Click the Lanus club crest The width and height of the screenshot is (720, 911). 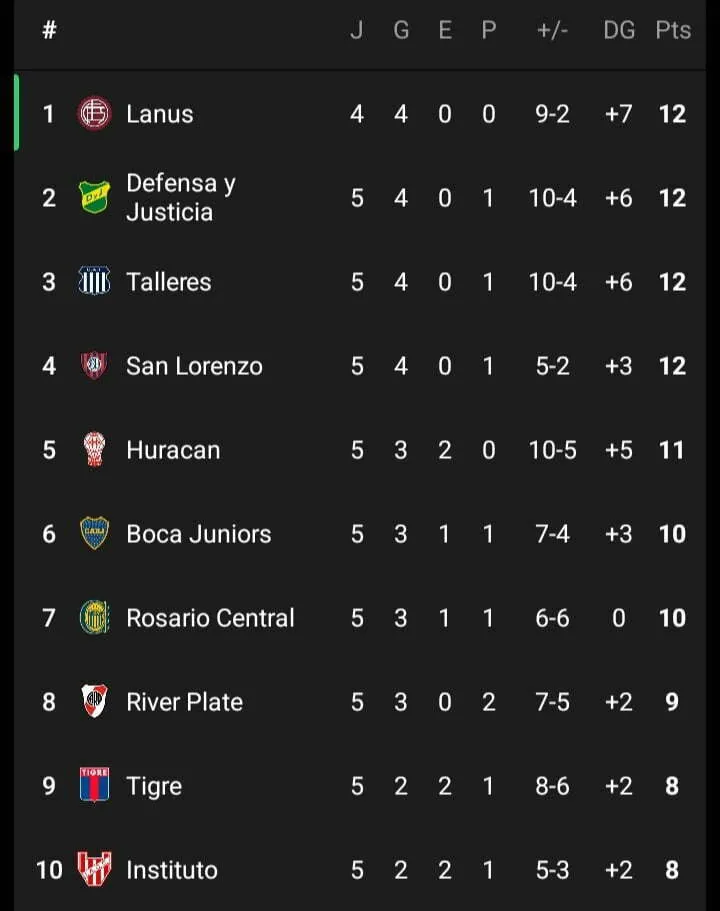click(94, 113)
